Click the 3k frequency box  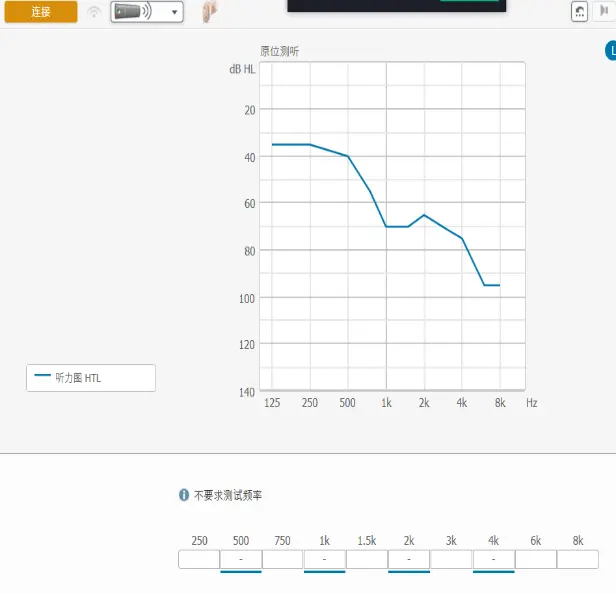451,559
